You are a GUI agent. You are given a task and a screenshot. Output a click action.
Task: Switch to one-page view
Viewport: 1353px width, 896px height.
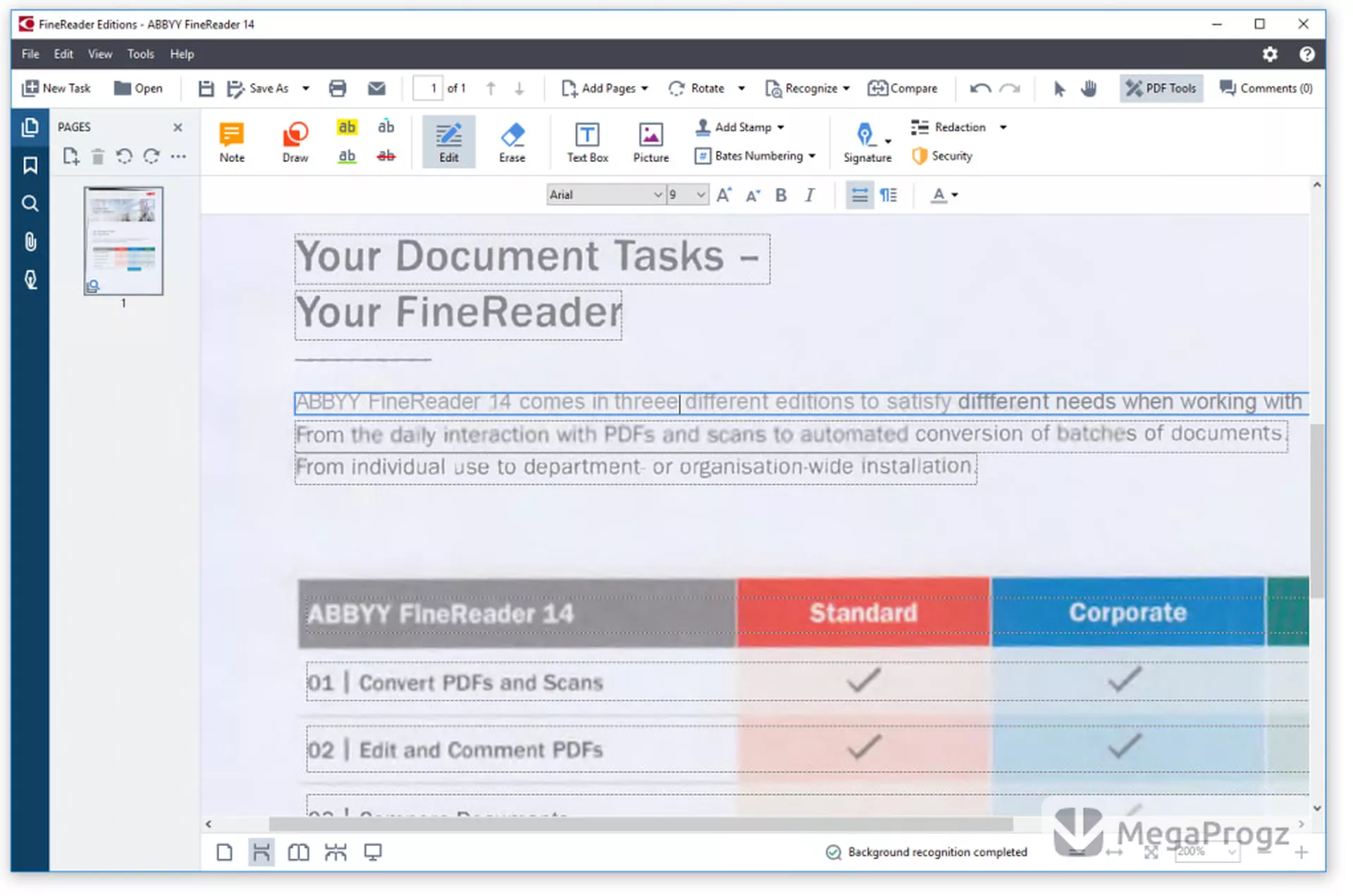pyautogui.click(x=225, y=853)
